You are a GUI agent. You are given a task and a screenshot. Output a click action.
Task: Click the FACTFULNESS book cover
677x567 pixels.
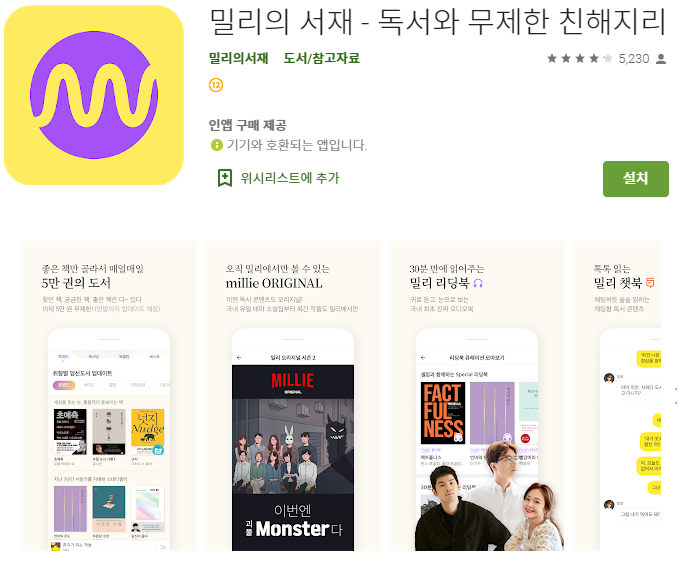[x=443, y=413]
